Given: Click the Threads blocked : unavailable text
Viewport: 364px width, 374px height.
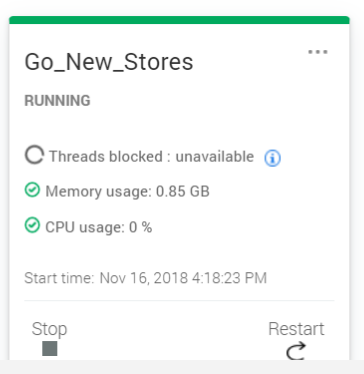Looking at the screenshot, I should pos(151,156).
